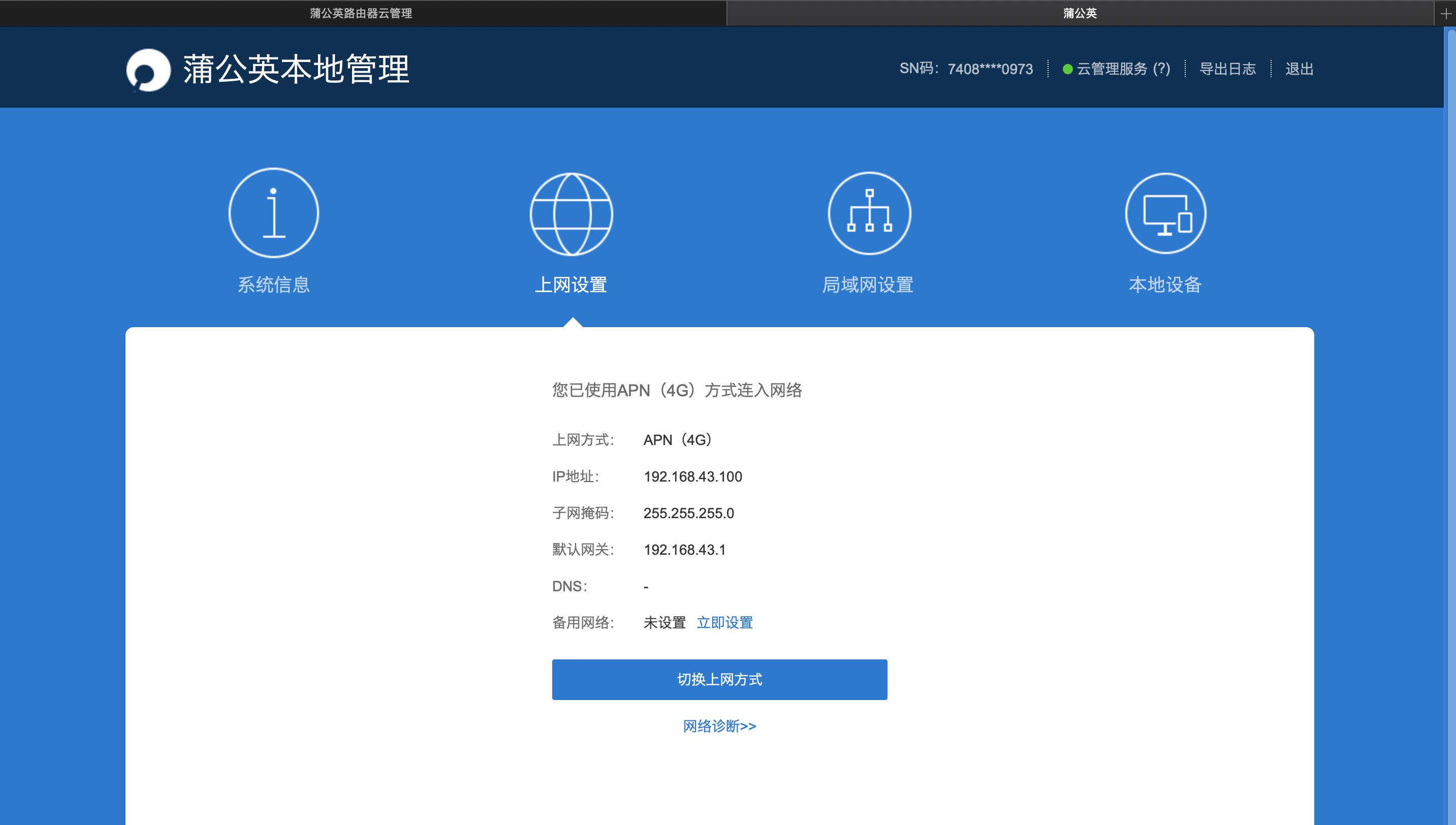Click the 默认网关 gateway address value
This screenshot has height=825, width=1456.
[x=685, y=549]
